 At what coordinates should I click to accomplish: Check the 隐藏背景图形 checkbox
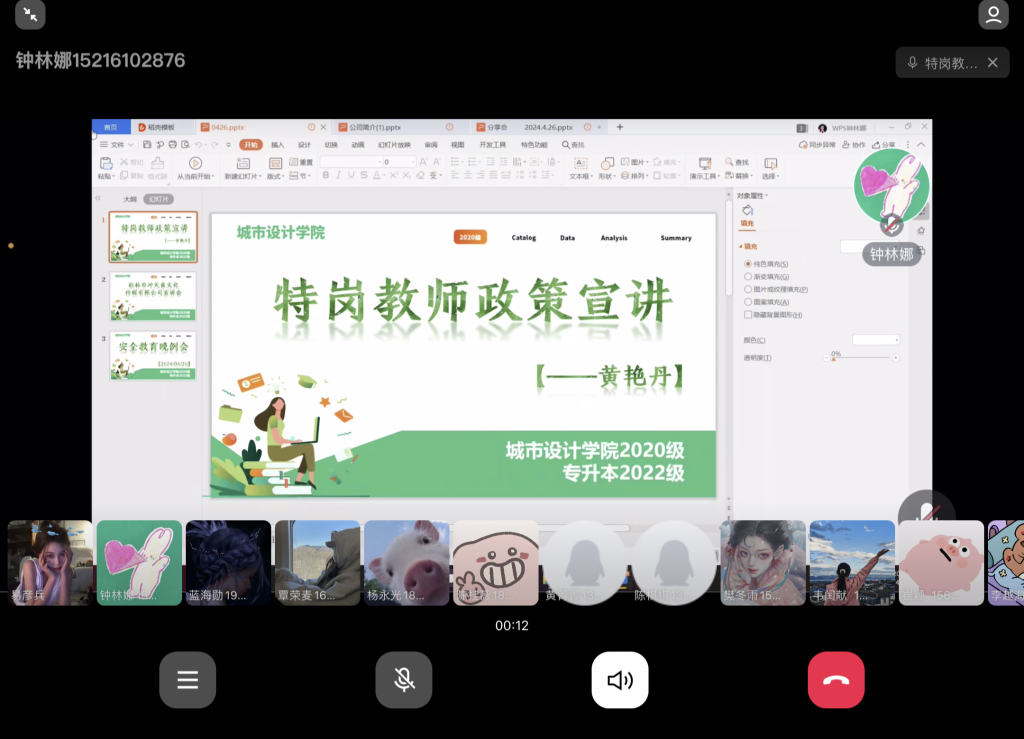(x=748, y=315)
